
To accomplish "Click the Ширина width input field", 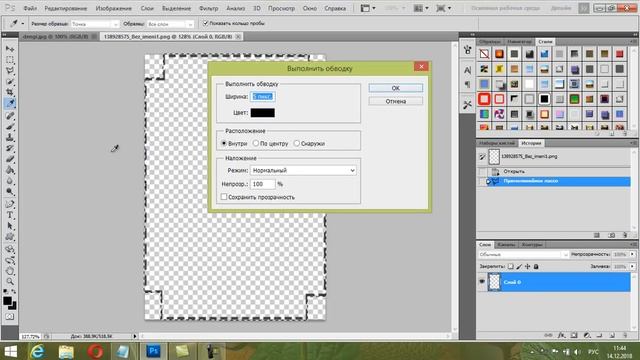I will [262, 97].
